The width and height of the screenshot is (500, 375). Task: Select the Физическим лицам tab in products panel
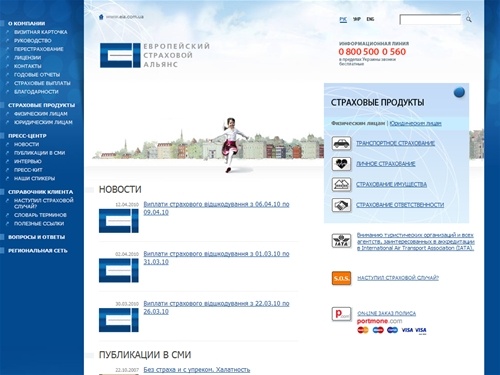click(x=358, y=123)
